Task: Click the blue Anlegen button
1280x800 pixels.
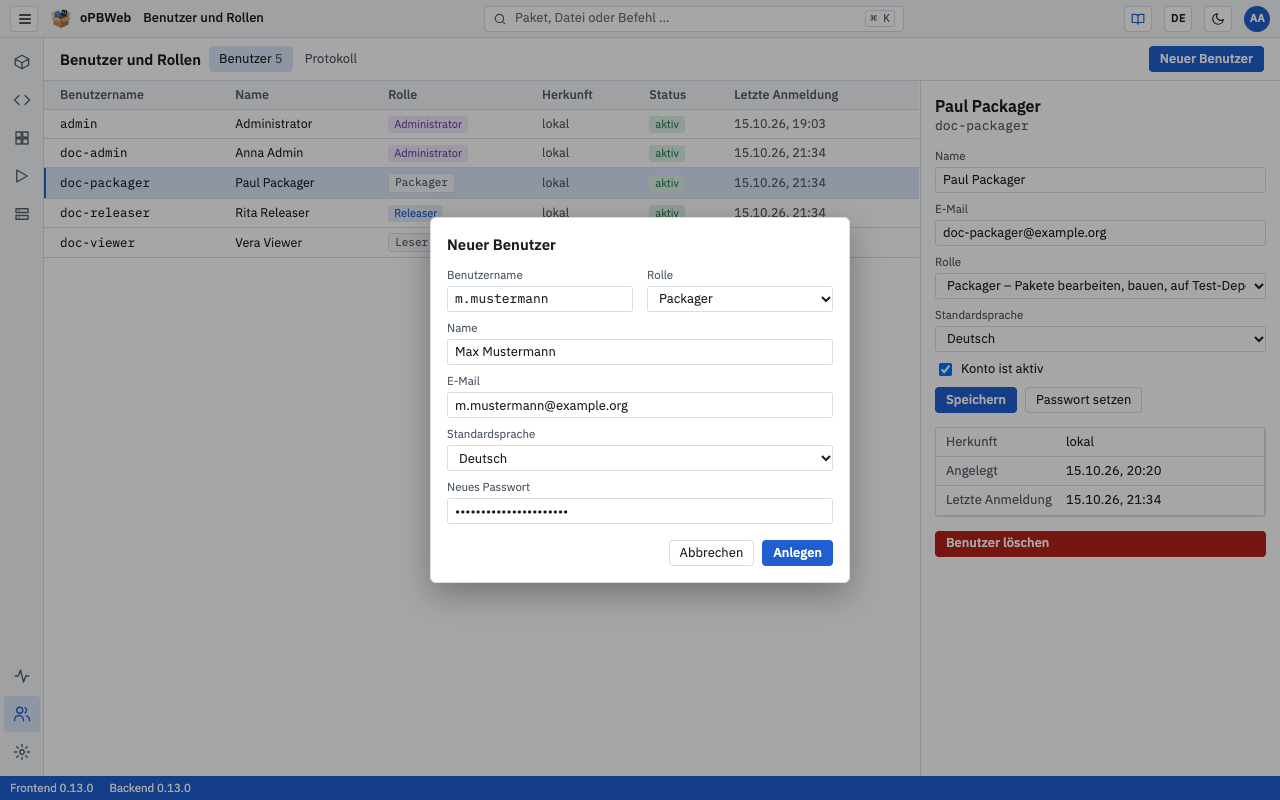Action: tap(797, 553)
